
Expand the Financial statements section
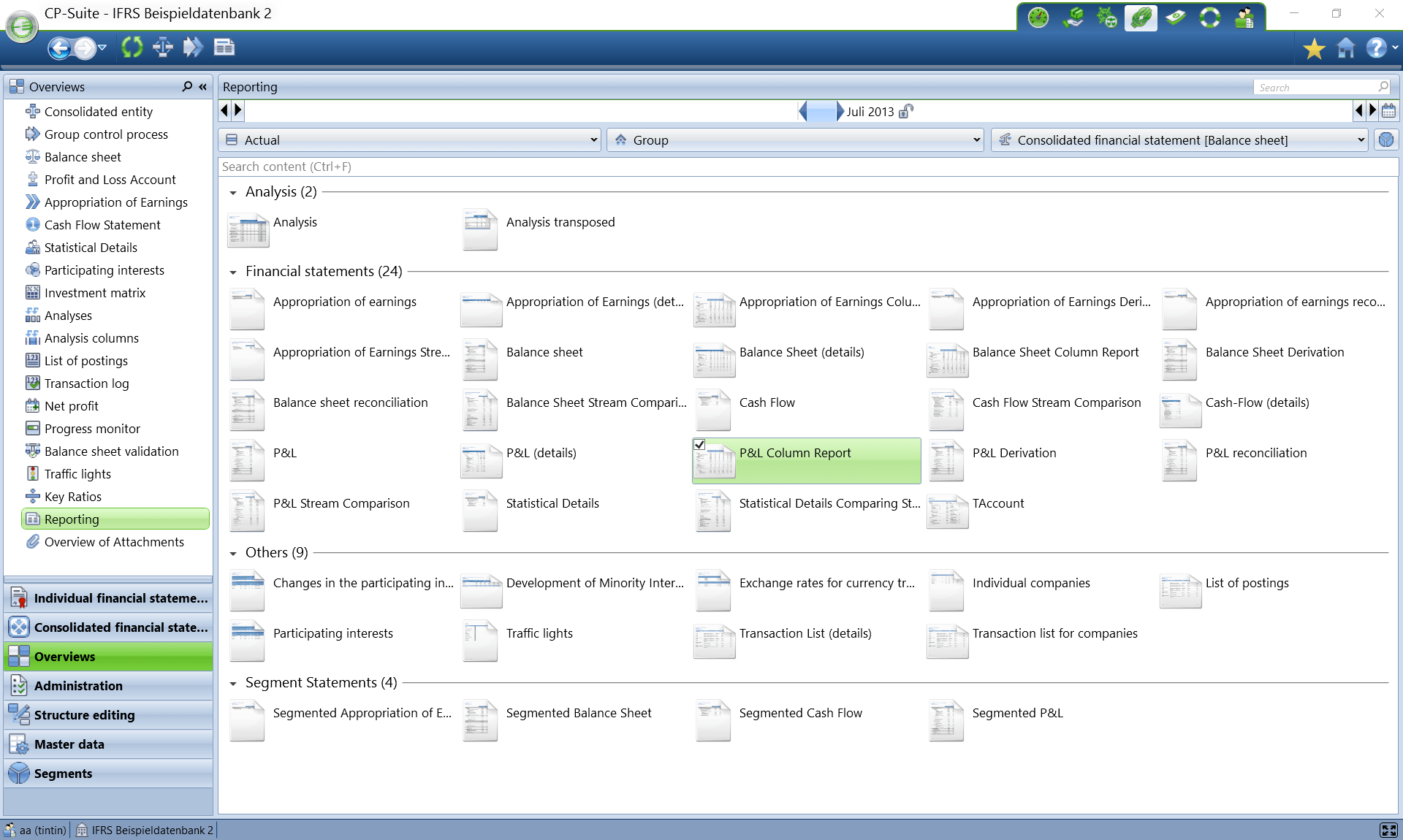tap(232, 271)
